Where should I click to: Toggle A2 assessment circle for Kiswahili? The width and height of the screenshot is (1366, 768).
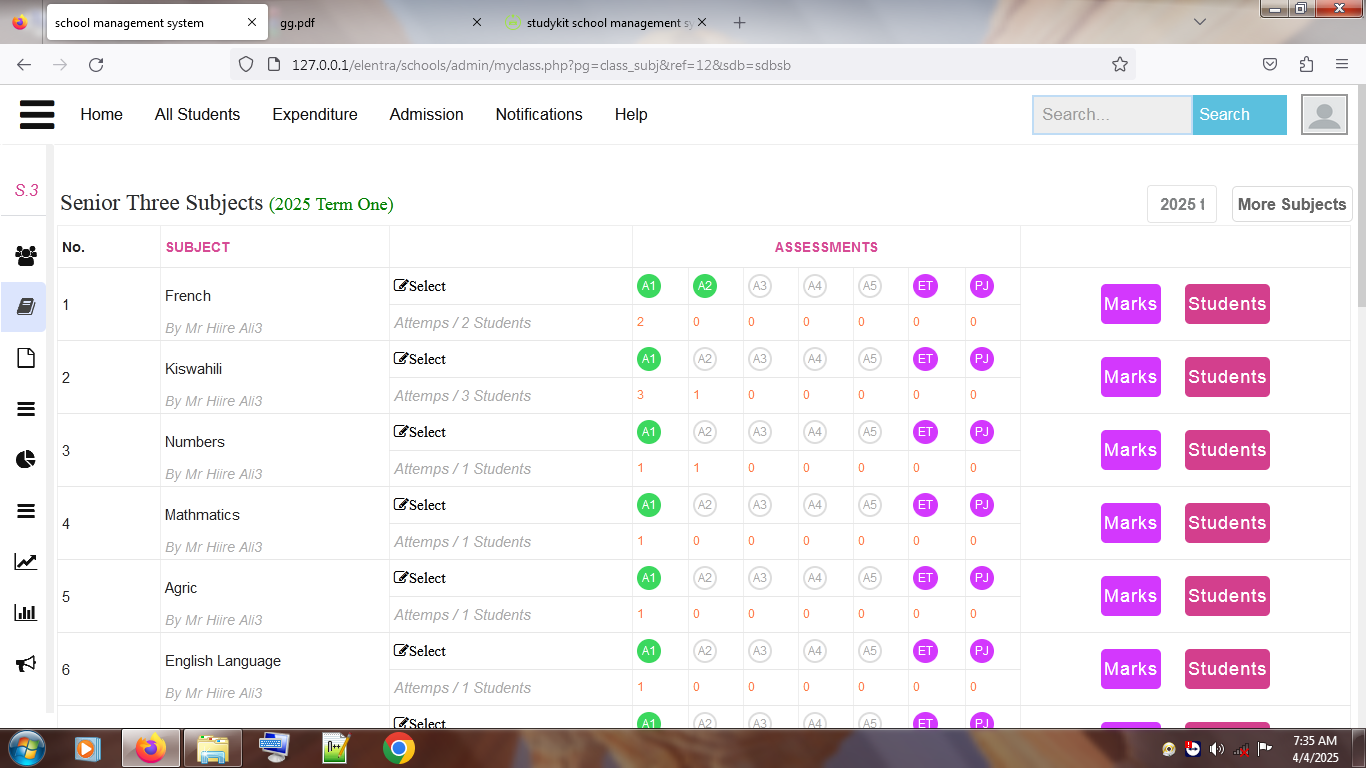705,359
